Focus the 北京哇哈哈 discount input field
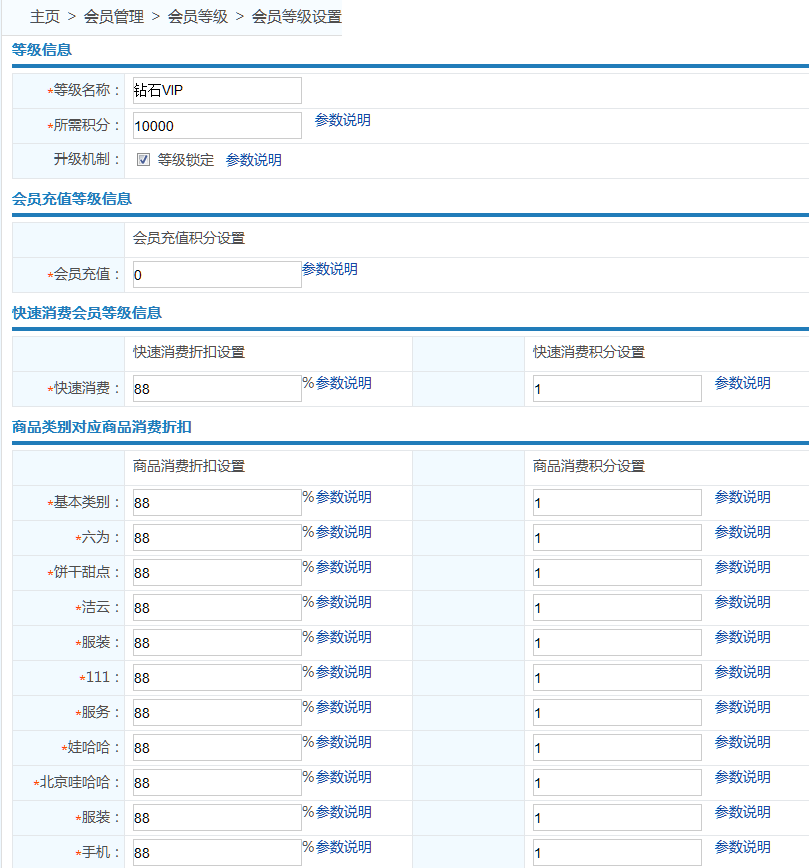The height and width of the screenshot is (868, 809). 216,782
